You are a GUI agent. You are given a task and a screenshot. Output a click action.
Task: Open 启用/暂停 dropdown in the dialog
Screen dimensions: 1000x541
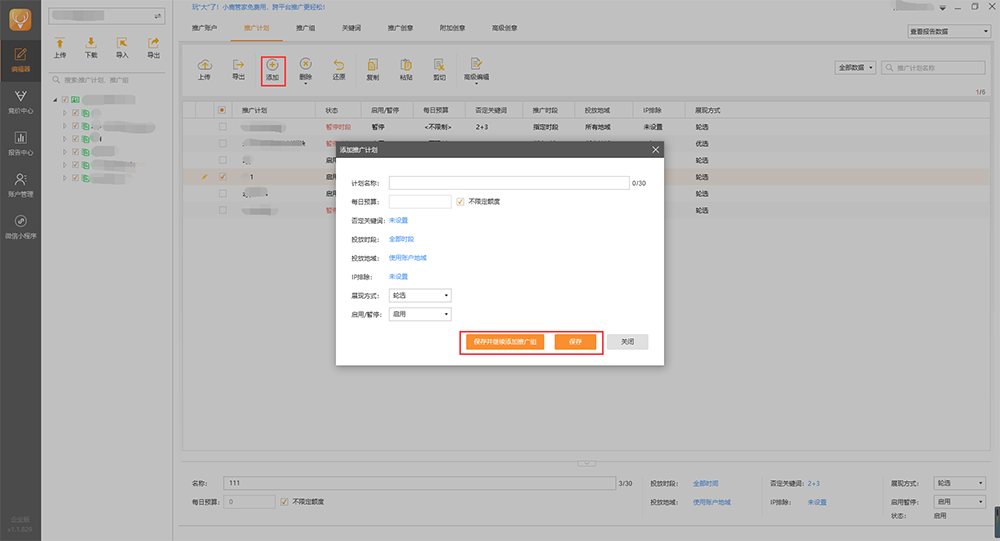(420, 314)
